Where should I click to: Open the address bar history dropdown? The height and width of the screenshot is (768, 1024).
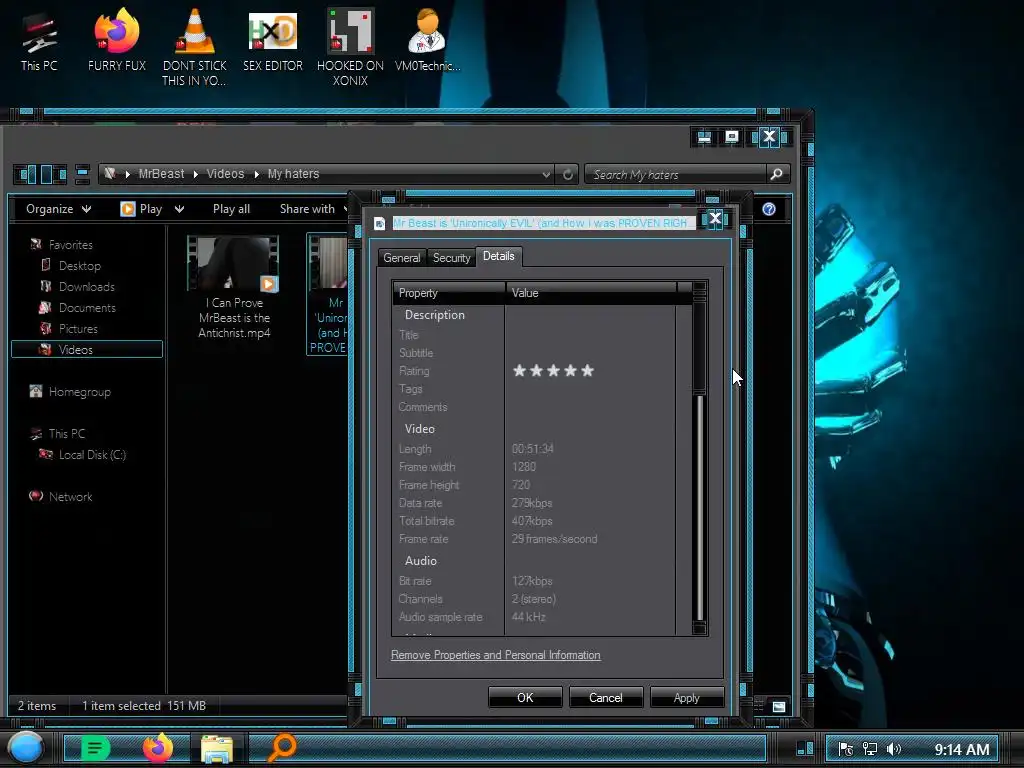point(546,174)
